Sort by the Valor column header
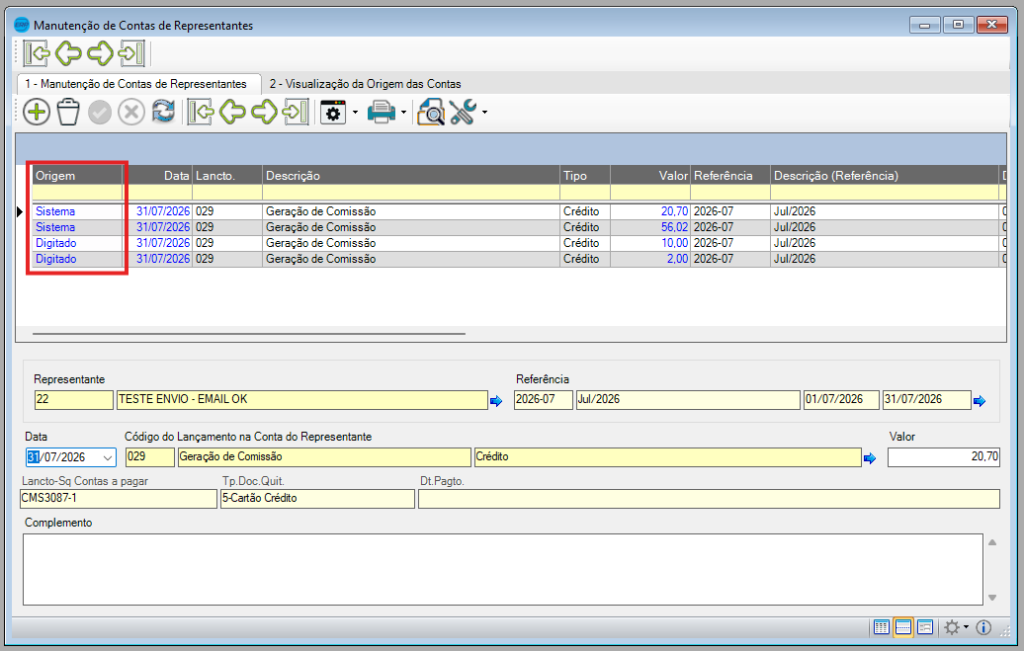1024x651 pixels. tap(650, 176)
